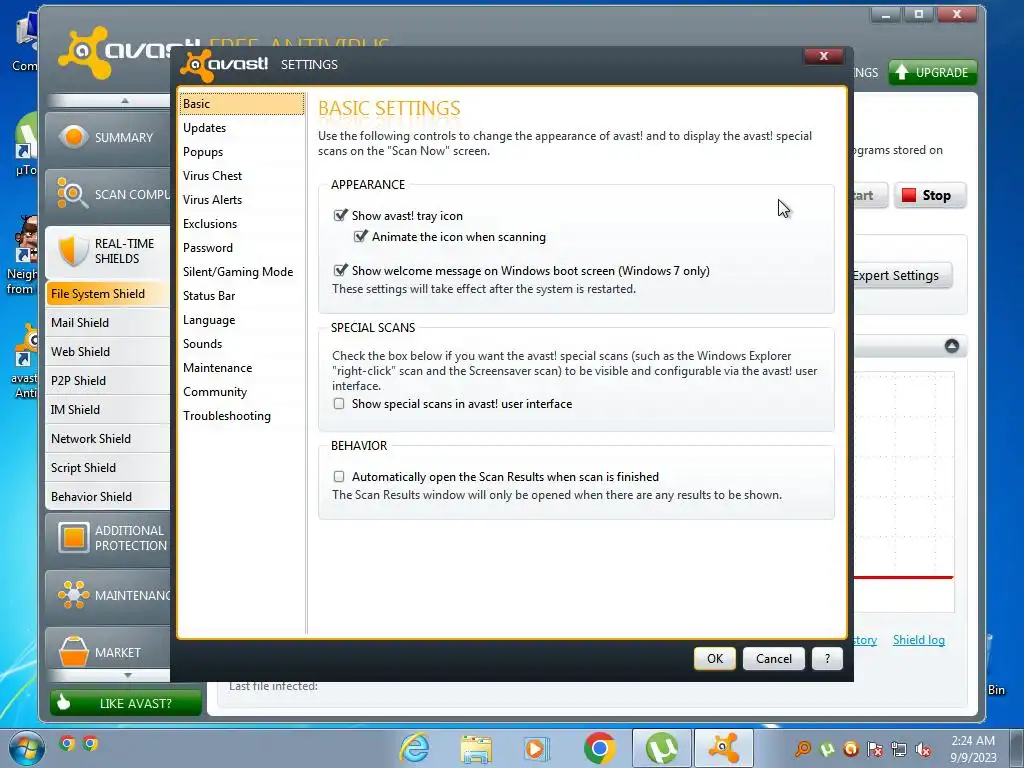1024x768 pixels.
Task: Select Popups in the settings list
Action: coord(242,152)
